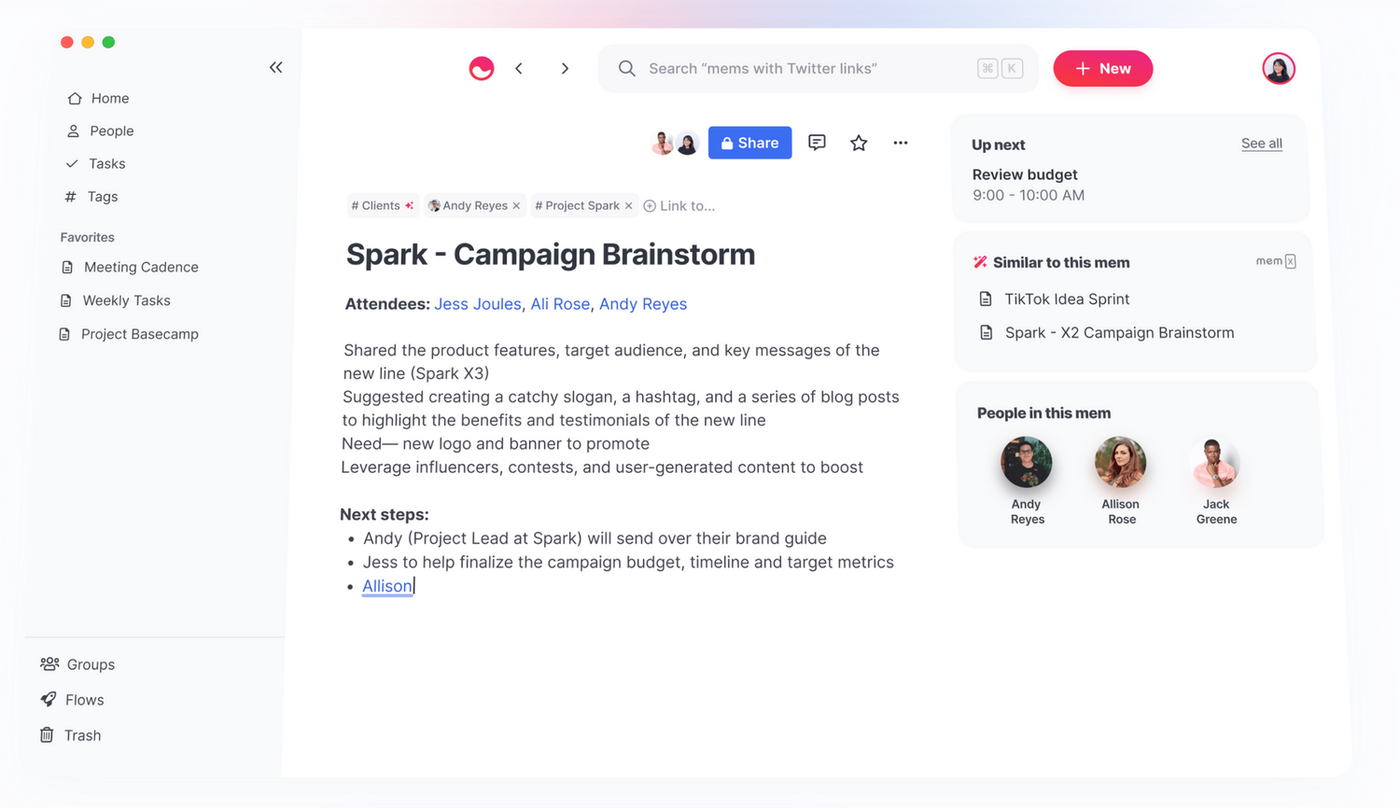Create a new mem with New button
Screen dimensions: 1400x808
pos(1103,68)
